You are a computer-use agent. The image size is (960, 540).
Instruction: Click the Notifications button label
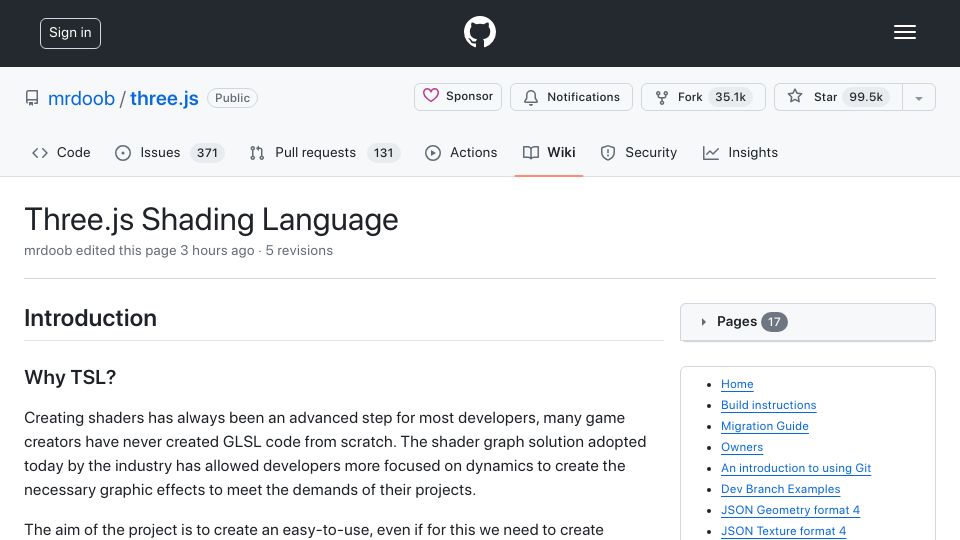point(583,97)
